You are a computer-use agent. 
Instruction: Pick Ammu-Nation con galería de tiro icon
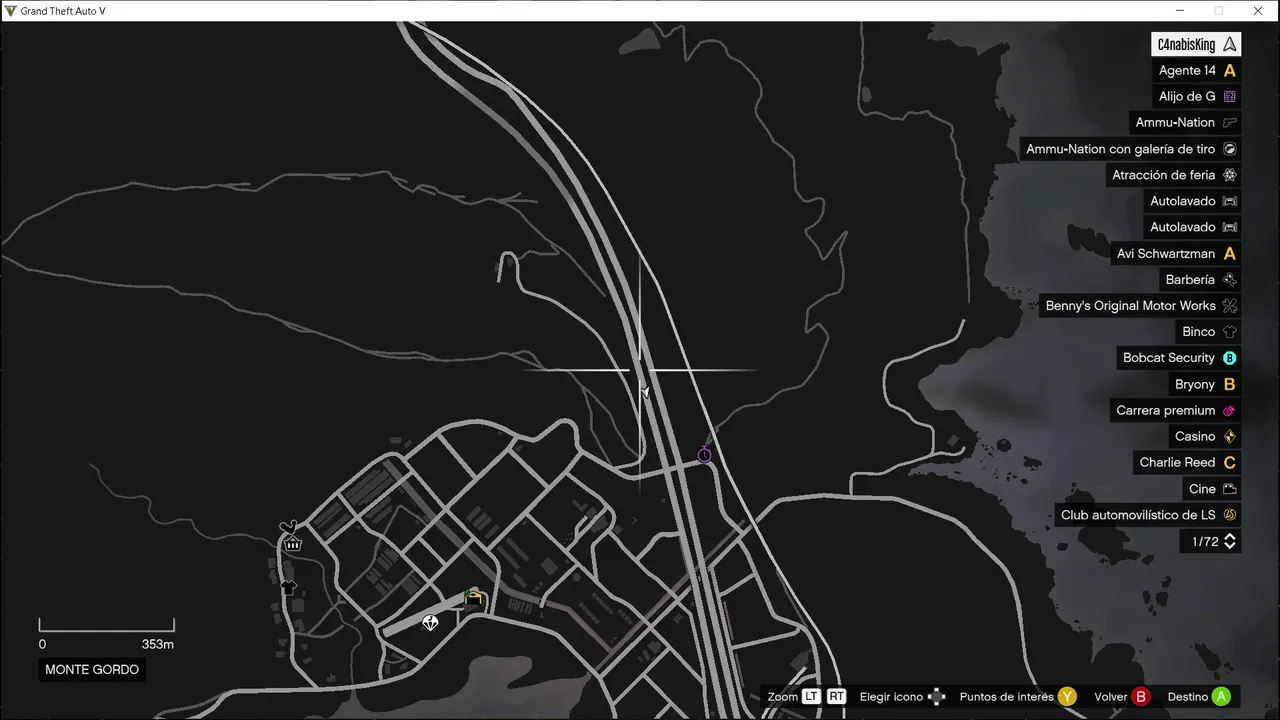tap(1230, 149)
